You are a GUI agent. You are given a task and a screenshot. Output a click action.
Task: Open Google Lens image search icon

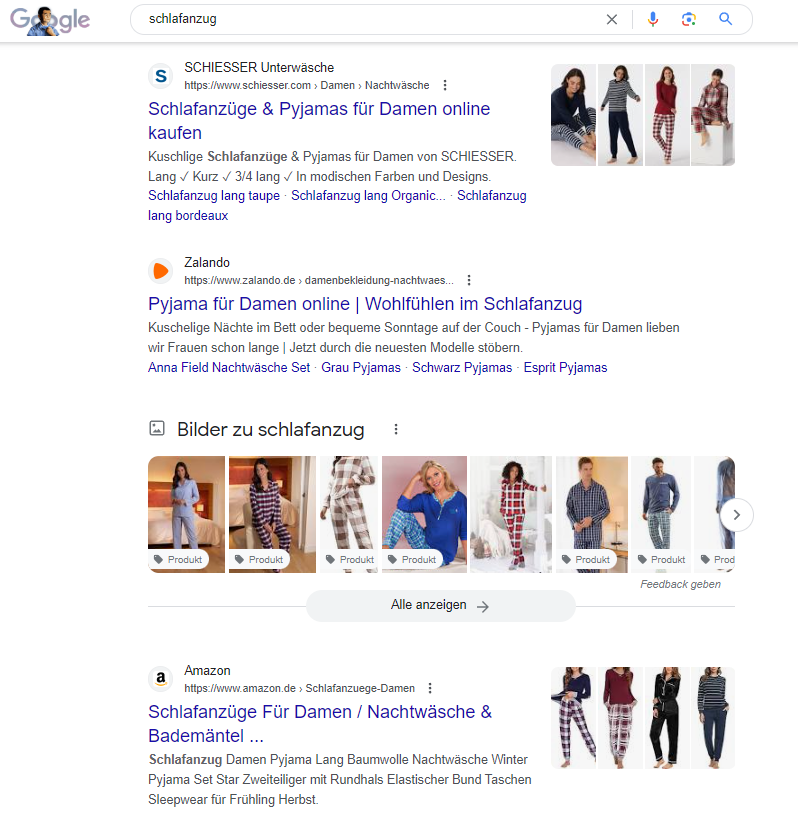pos(689,19)
